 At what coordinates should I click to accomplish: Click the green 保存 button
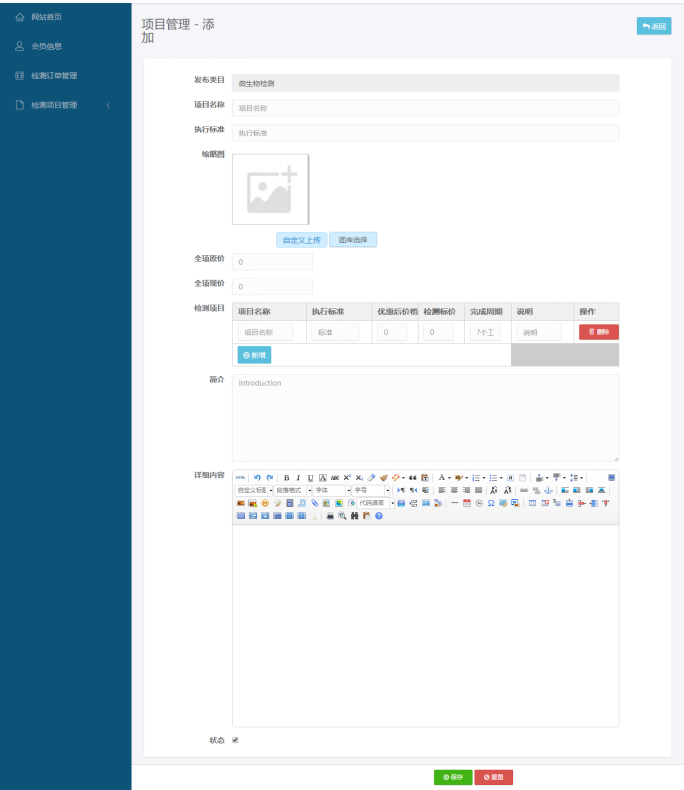click(452, 776)
